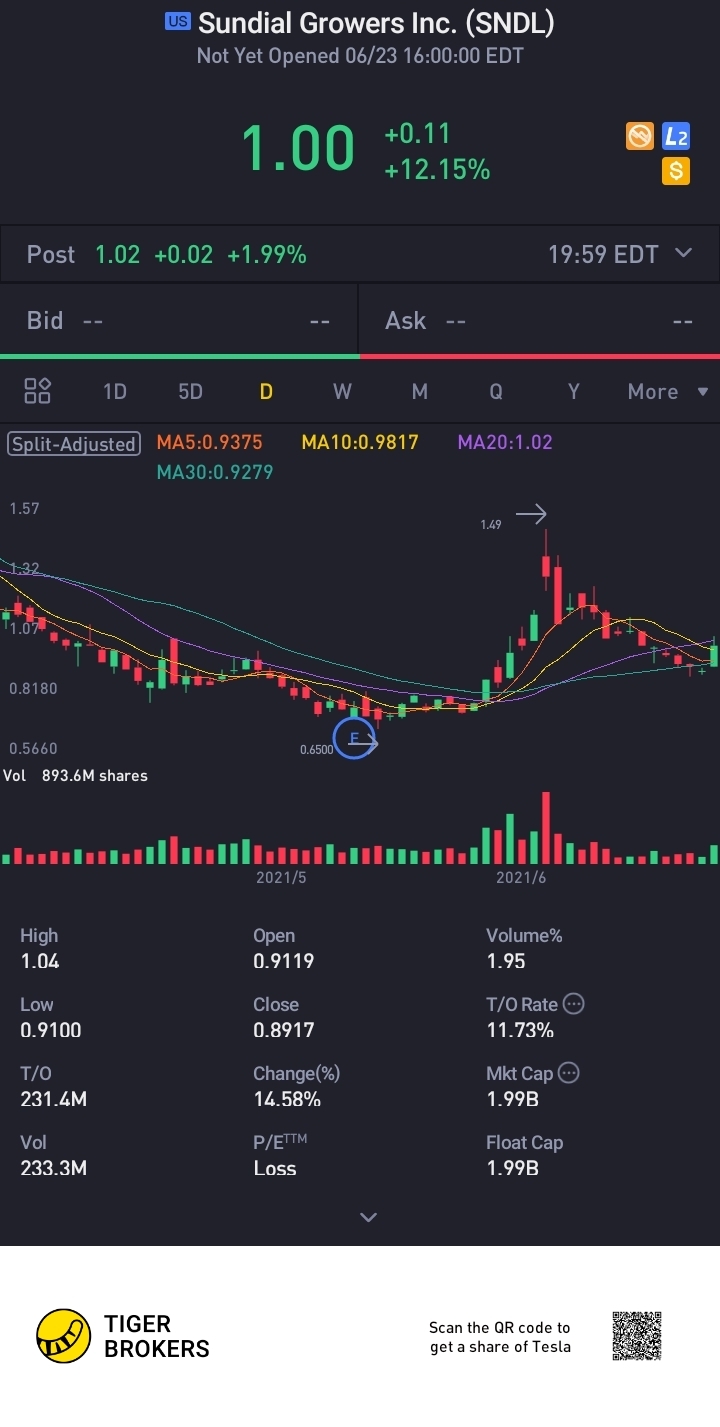Tap the 0.6500 low price label on chart
The image size is (720, 1427).
316,749
